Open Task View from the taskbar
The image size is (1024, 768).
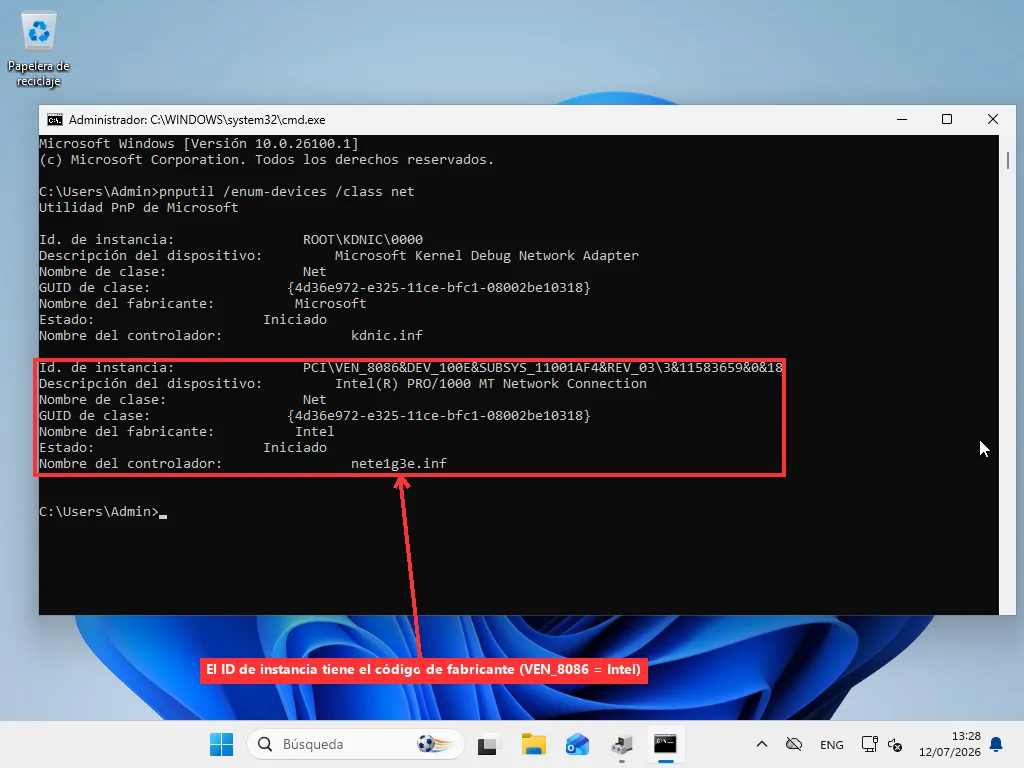pos(488,744)
